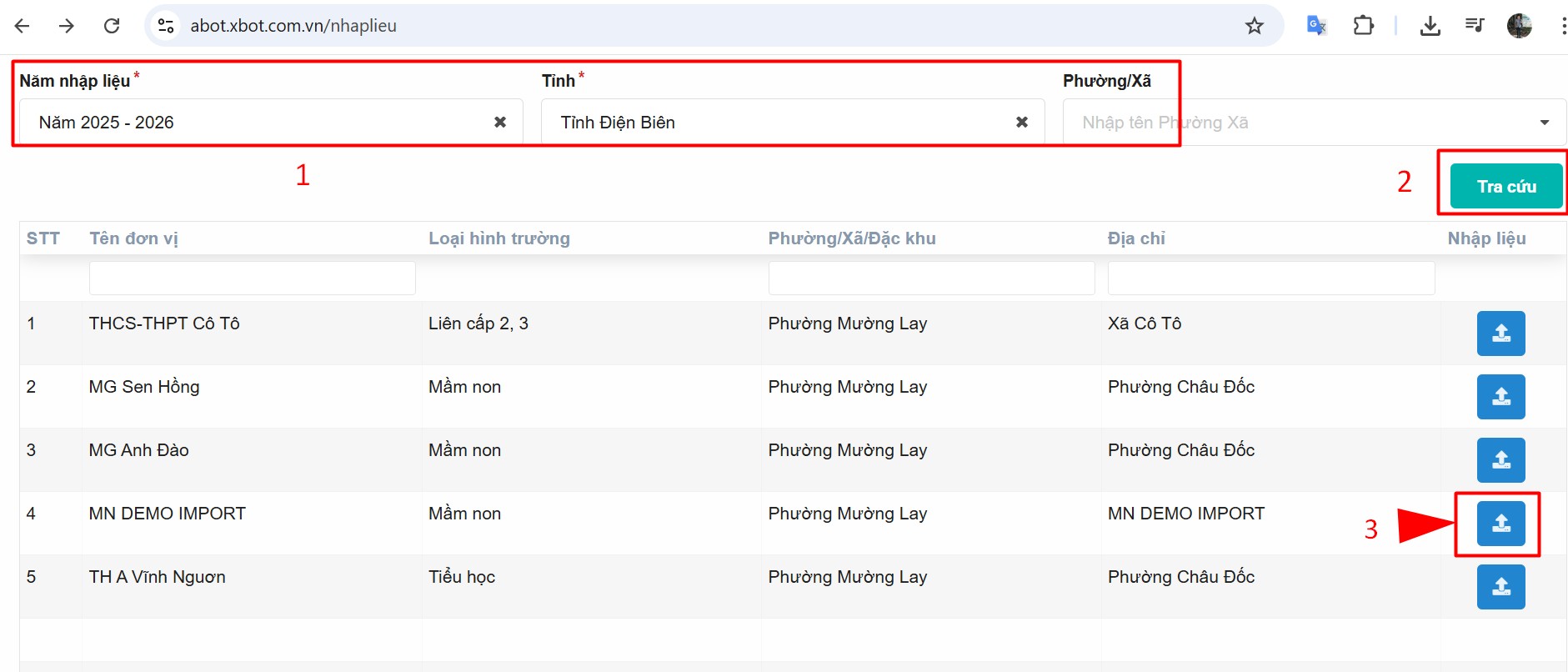Reload the page
1568x672 pixels.
[112, 26]
